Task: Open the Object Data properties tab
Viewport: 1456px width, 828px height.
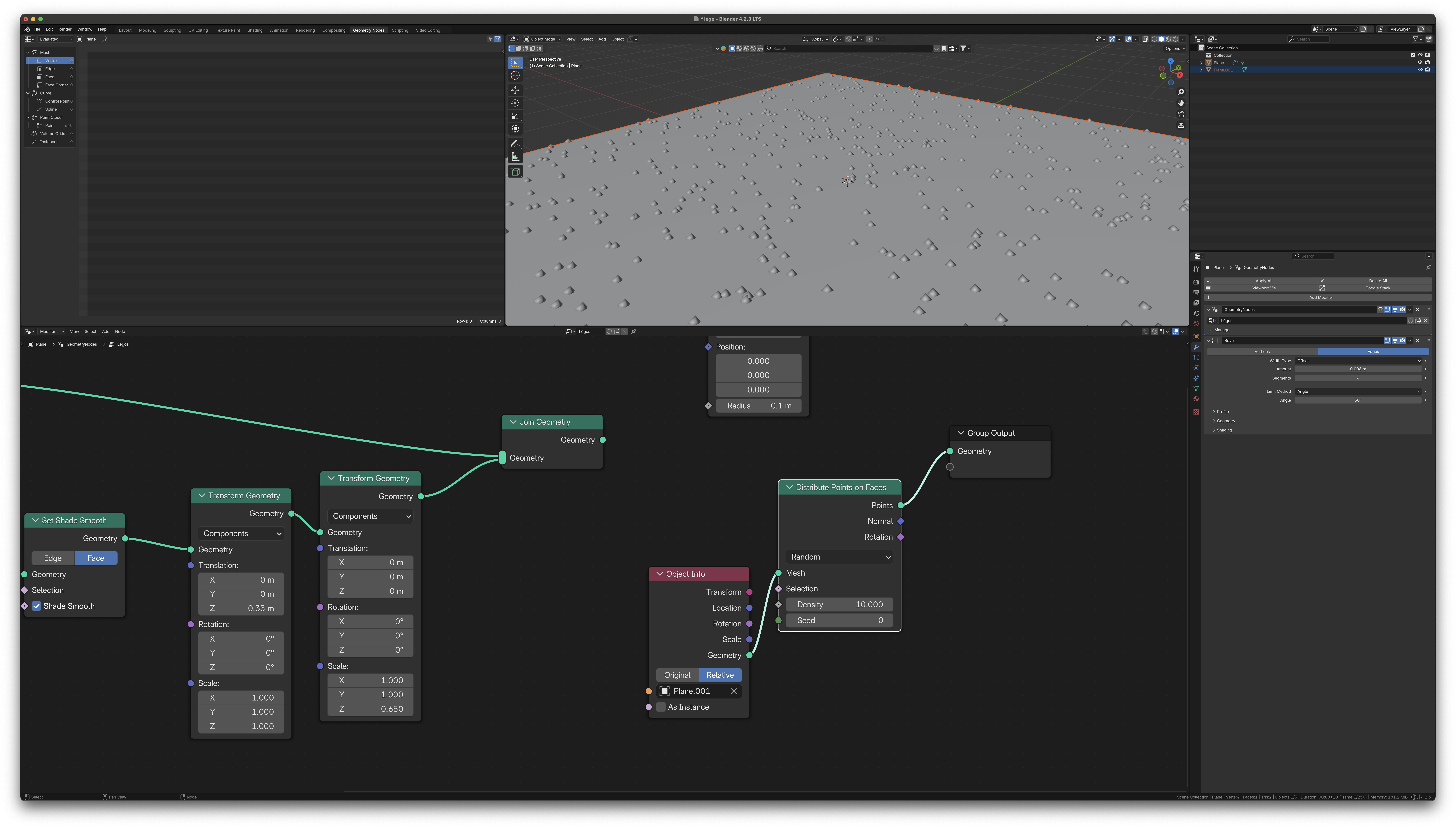Action: tap(1196, 388)
